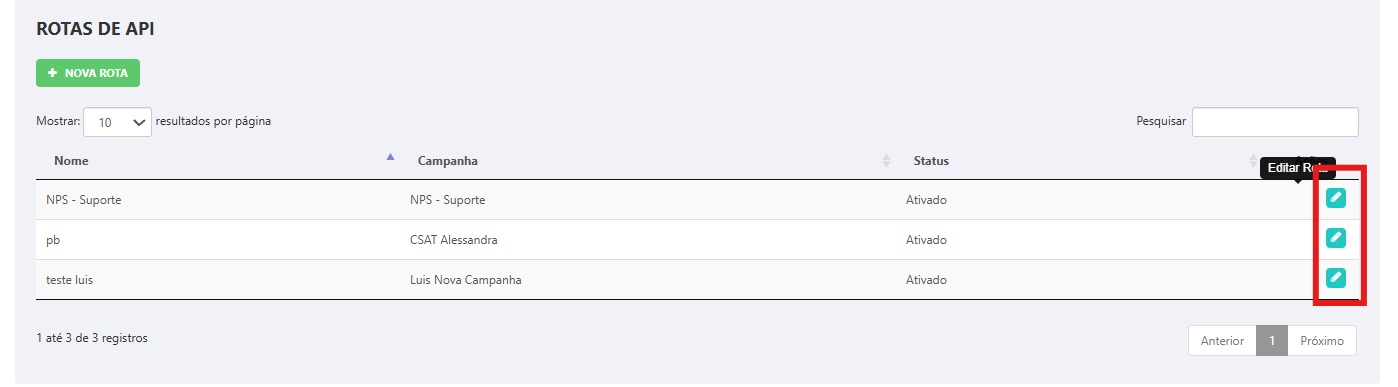
Task: Go to Próximo page
Action: pyautogui.click(x=1322, y=341)
